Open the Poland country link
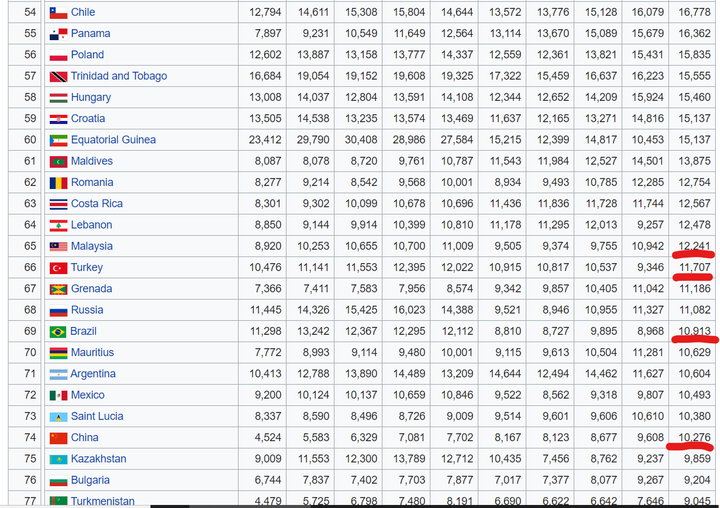 87,55
